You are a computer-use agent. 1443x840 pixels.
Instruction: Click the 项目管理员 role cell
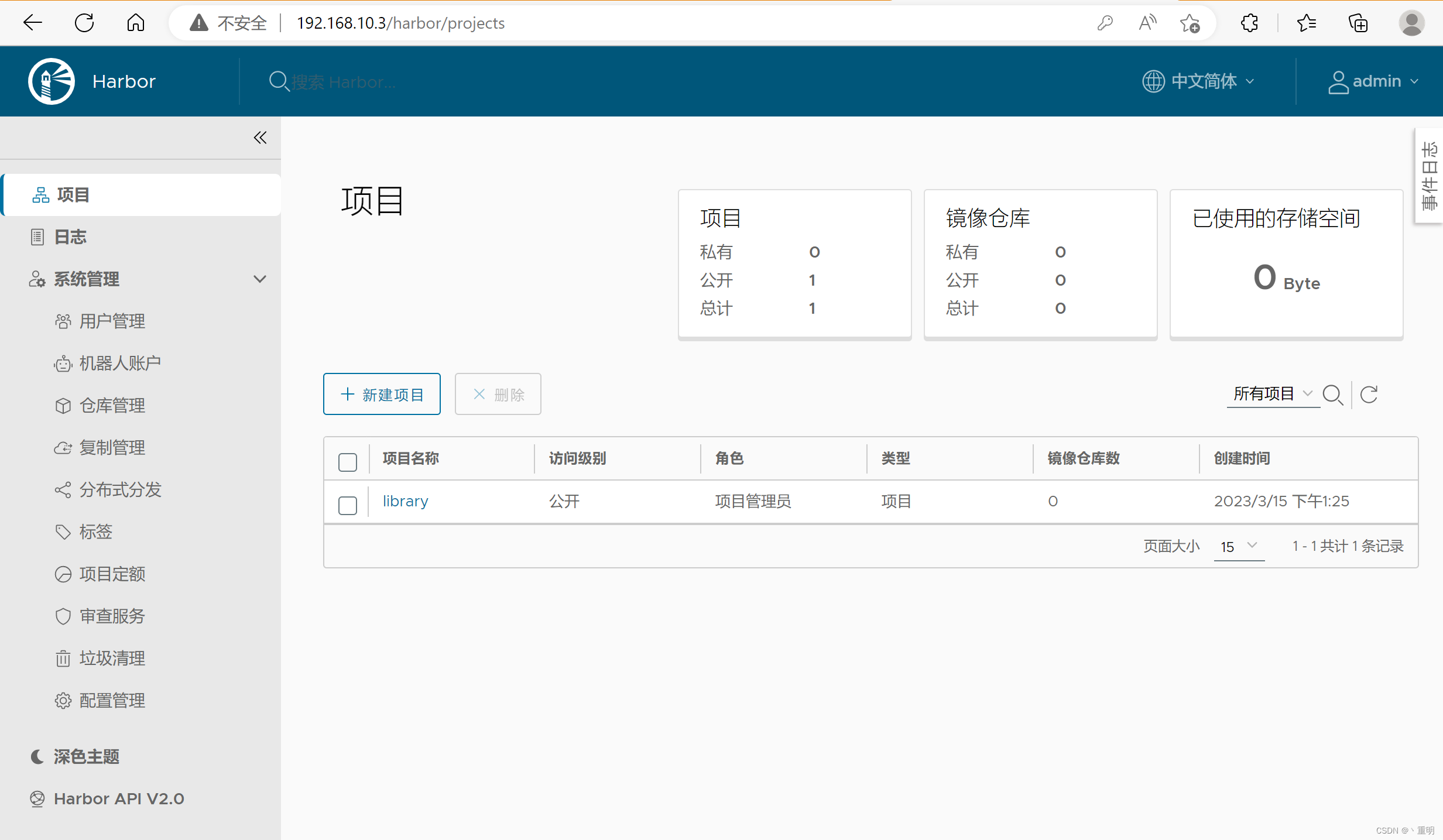(753, 501)
